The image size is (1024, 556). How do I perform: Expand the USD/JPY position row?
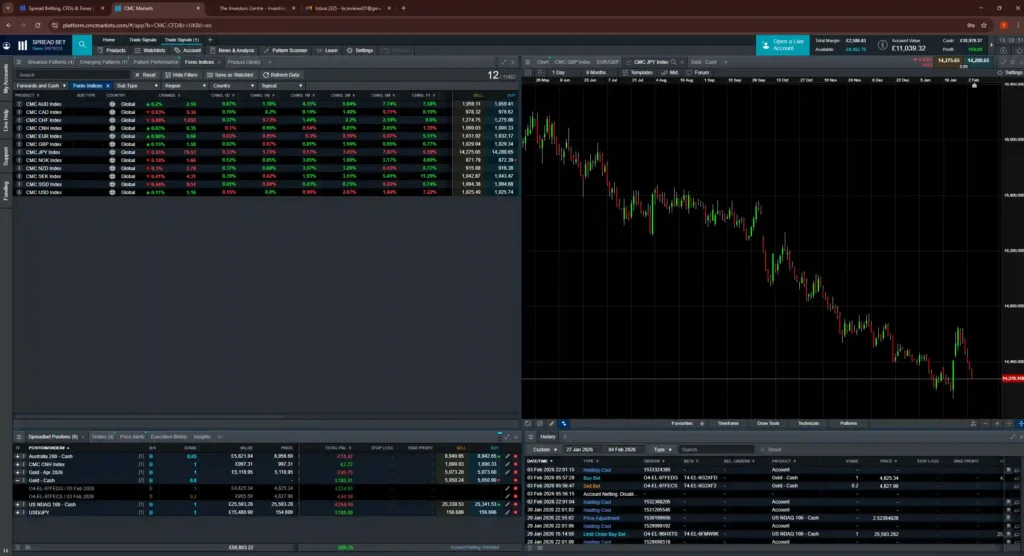click(x=18, y=512)
